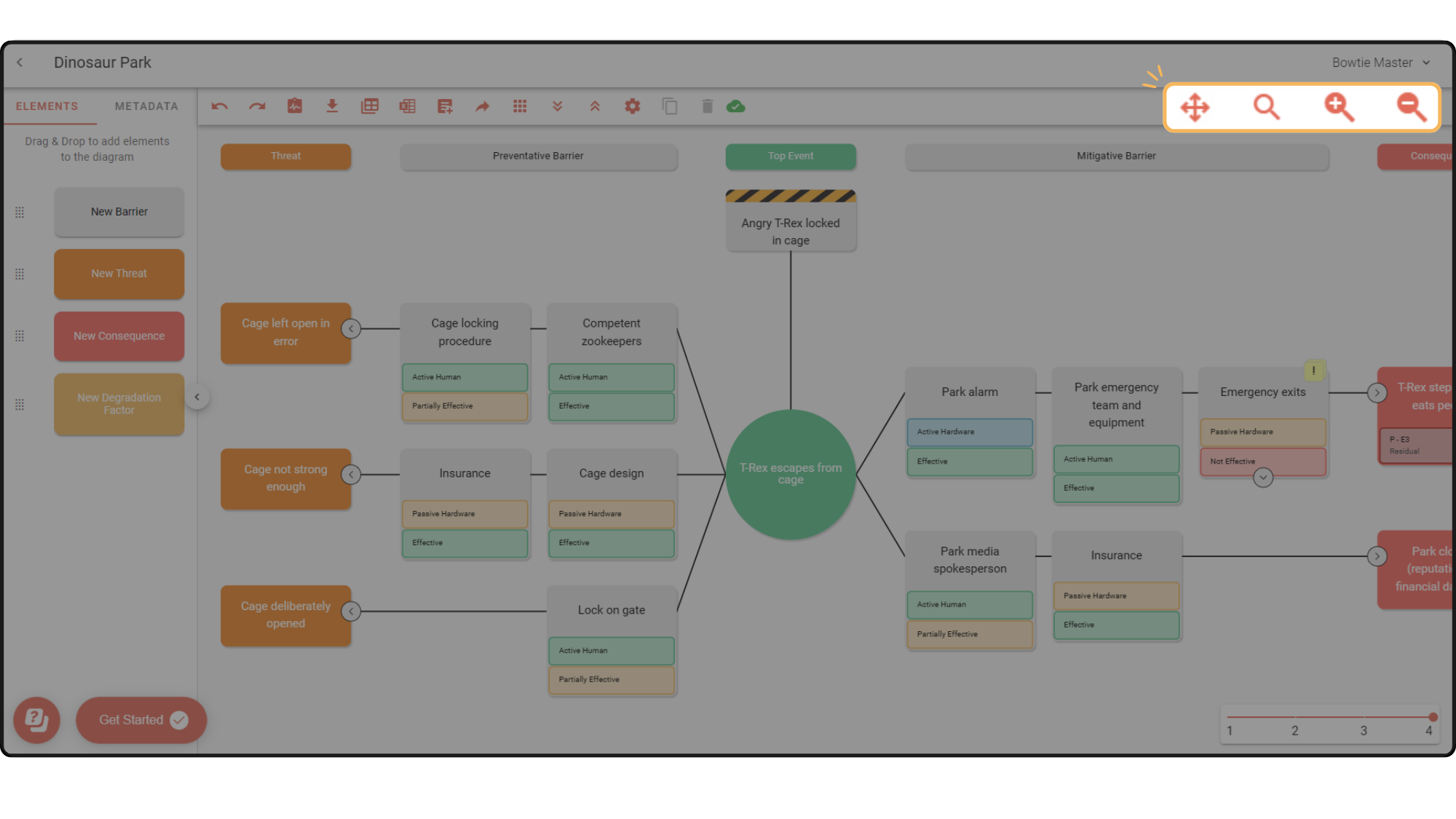Image resolution: width=1456 pixels, height=819 pixels.
Task: Open the settings gear icon
Action: point(632,106)
